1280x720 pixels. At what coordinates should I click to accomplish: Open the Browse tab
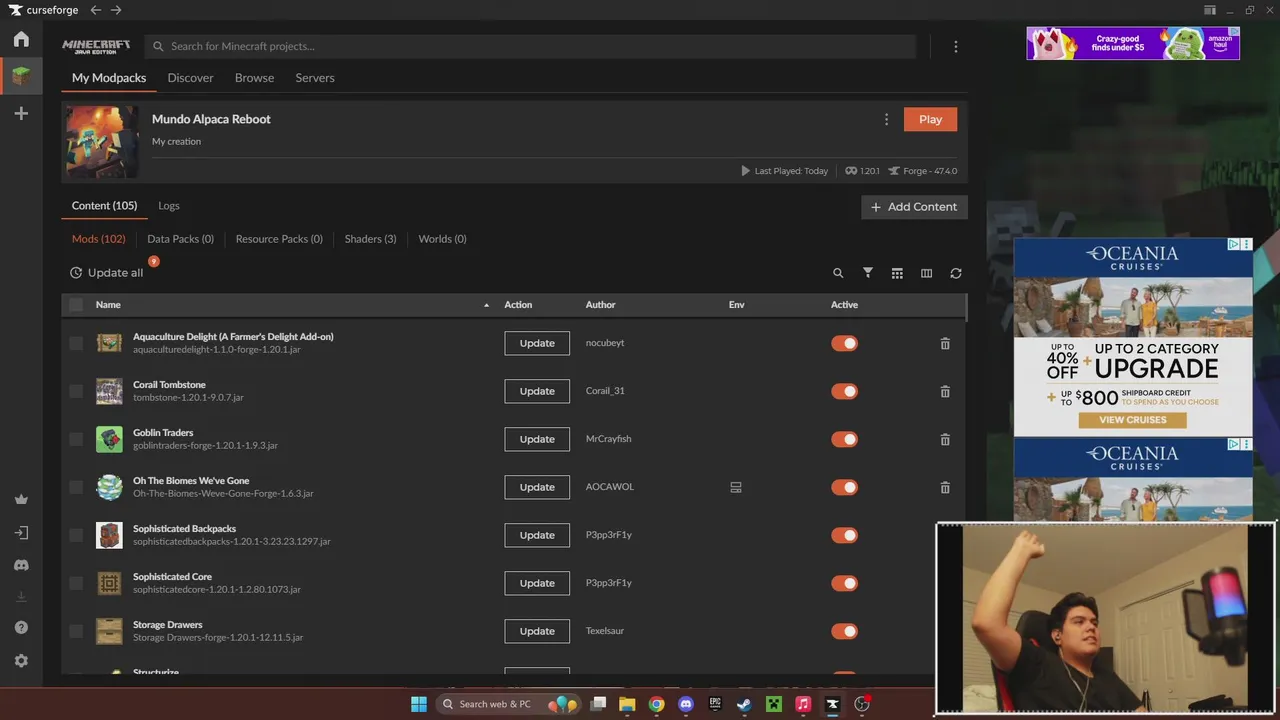pos(254,78)
